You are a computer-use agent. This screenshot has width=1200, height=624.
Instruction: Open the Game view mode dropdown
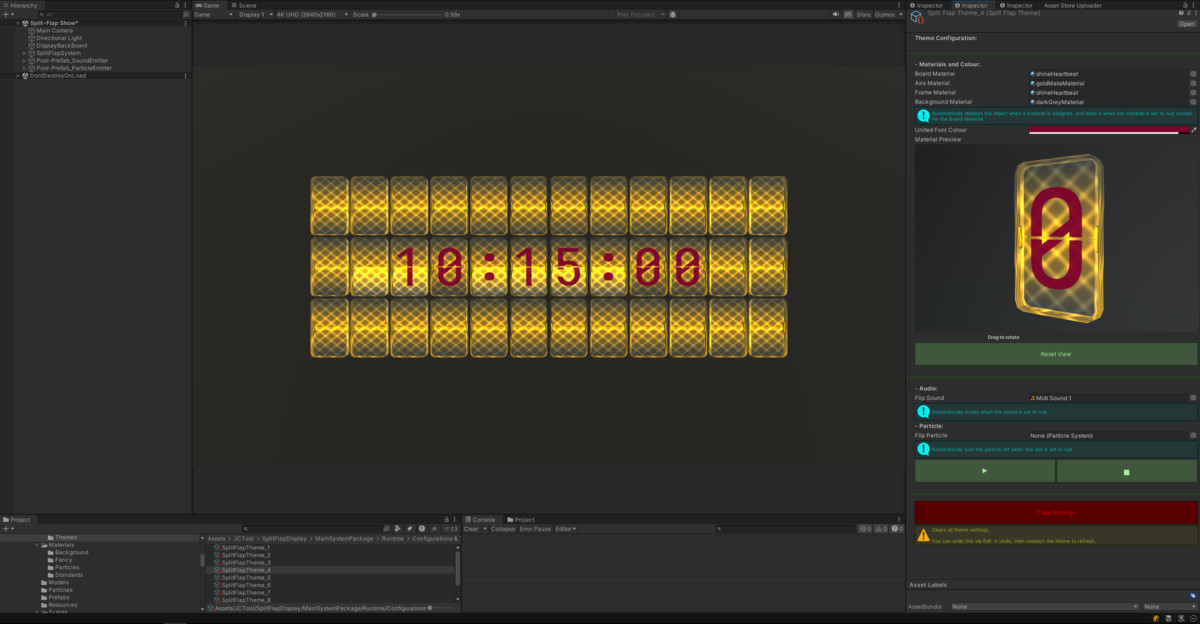213,15
